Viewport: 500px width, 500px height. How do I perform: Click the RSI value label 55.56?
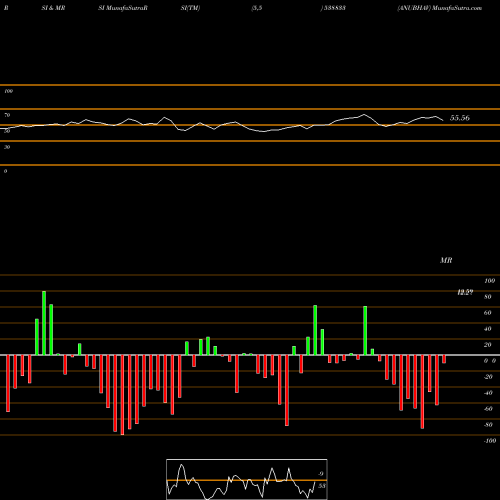click(460, 118)
